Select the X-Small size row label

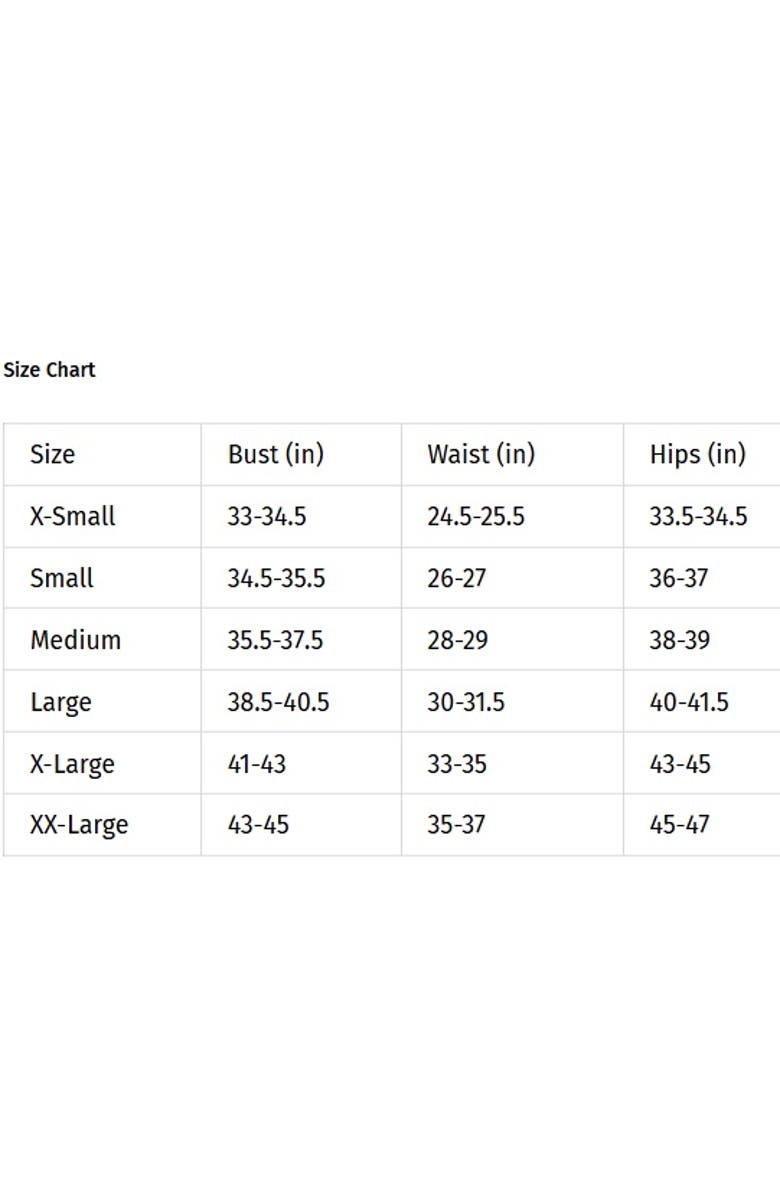click(73, 517)
